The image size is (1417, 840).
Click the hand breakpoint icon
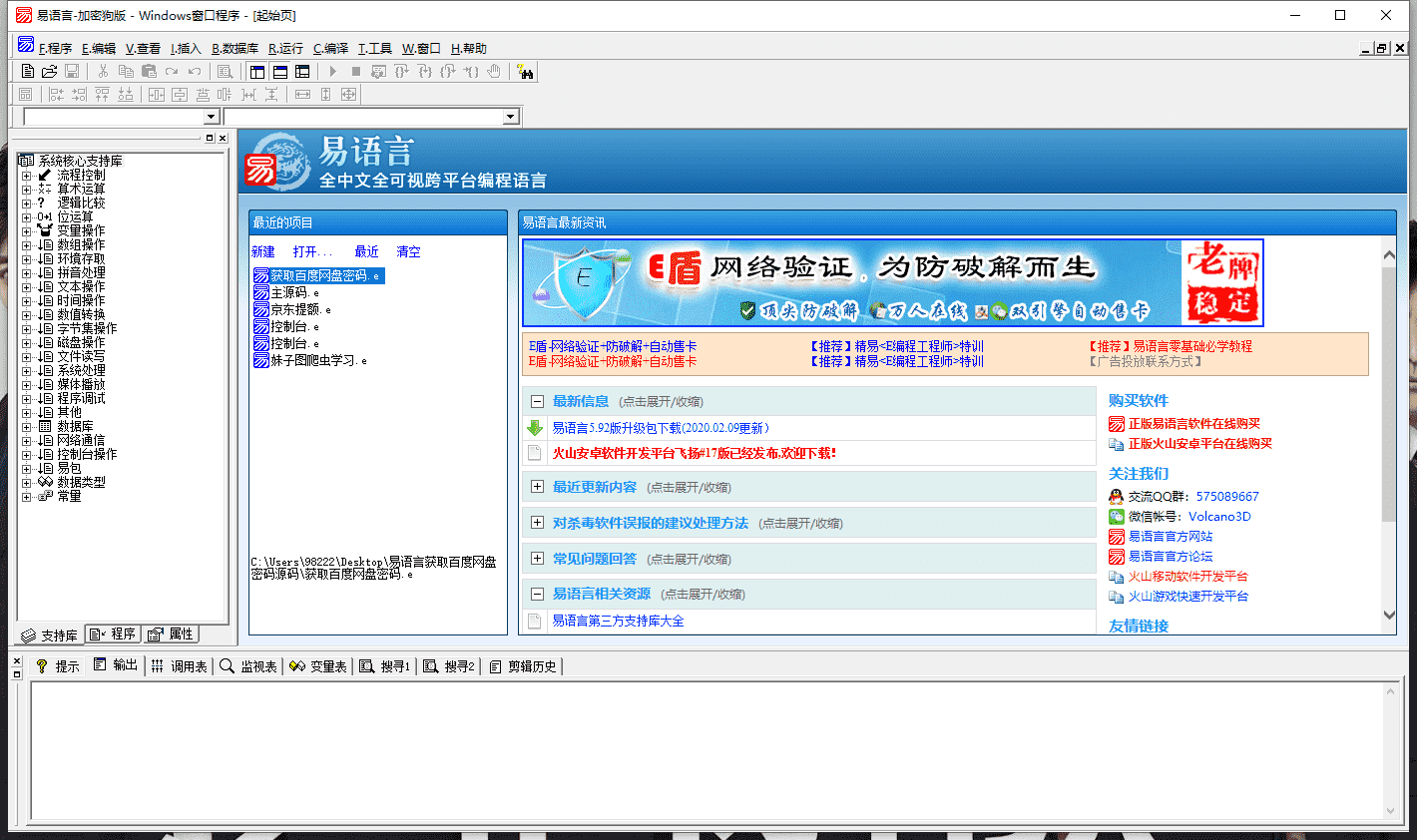[493, 71]
